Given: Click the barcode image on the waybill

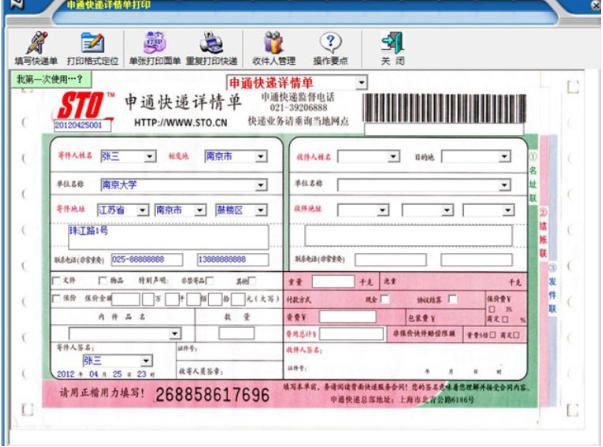Looking at the screenshot, I should click(445, 109).
